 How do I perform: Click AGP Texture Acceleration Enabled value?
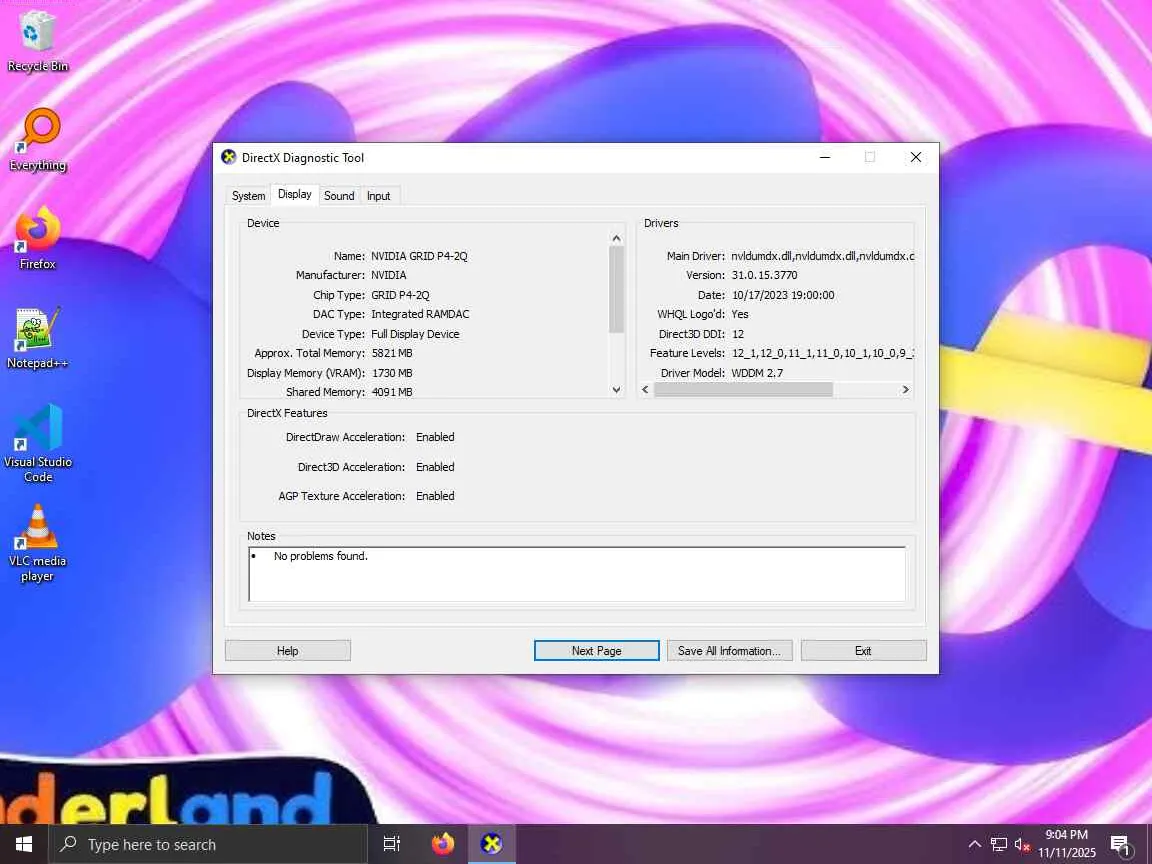pos(436,497)
